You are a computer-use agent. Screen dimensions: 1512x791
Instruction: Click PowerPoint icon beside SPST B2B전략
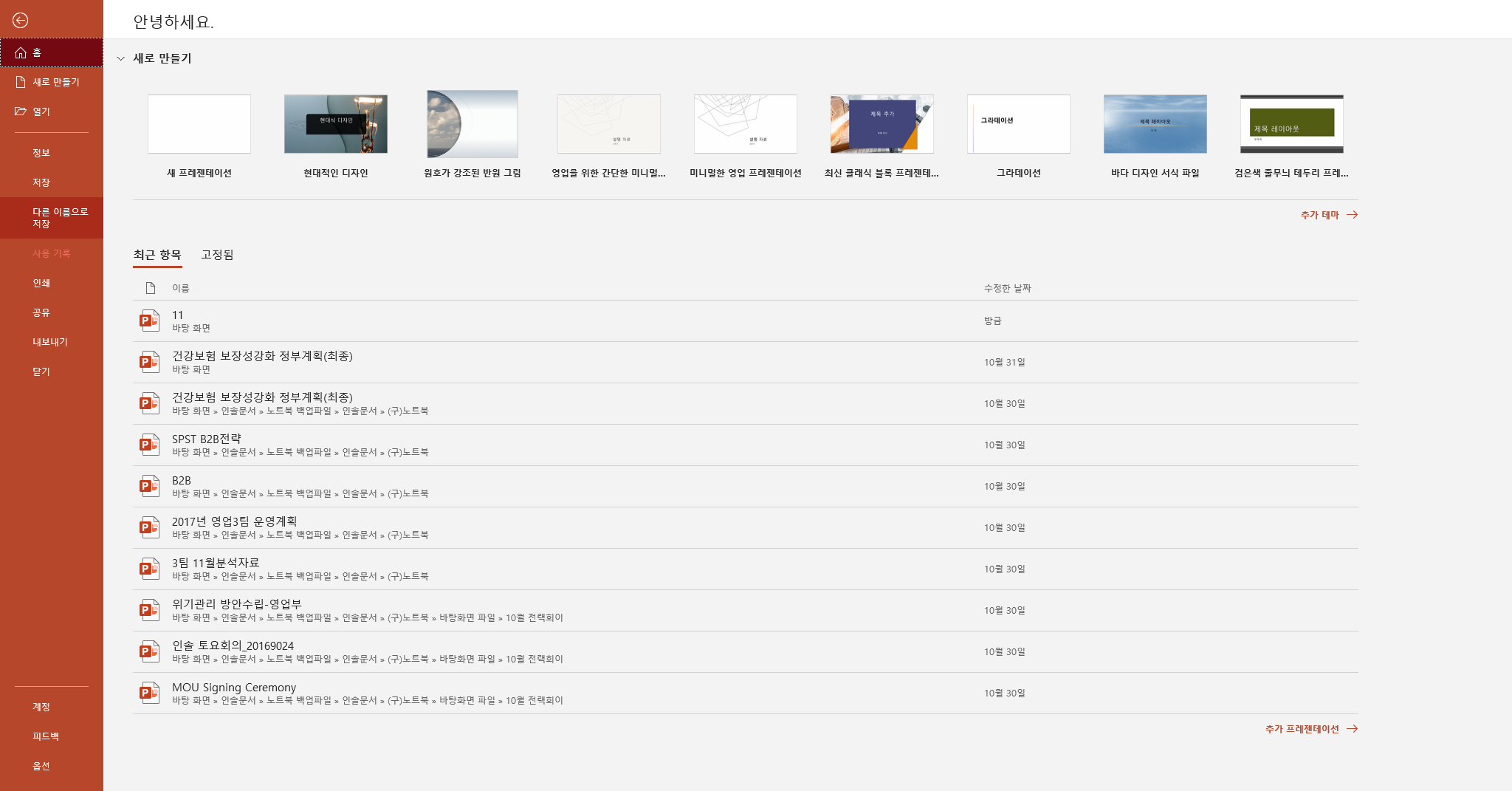tap(150, 445)
